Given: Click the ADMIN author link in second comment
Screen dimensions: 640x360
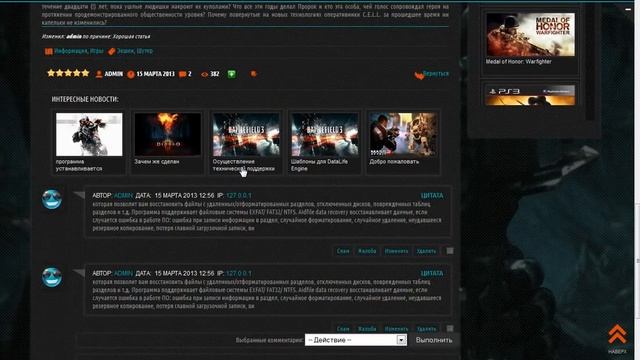Looking at the screenshot, I should [x=123, y=273].
